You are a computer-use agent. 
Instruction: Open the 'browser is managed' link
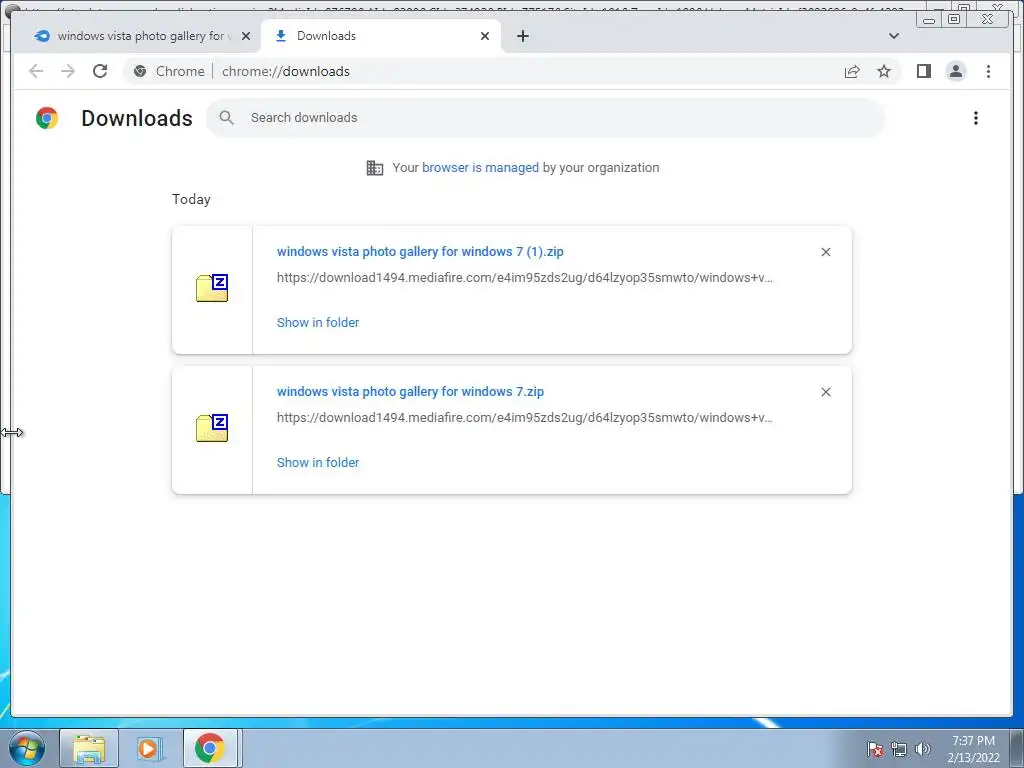point(480,168)
